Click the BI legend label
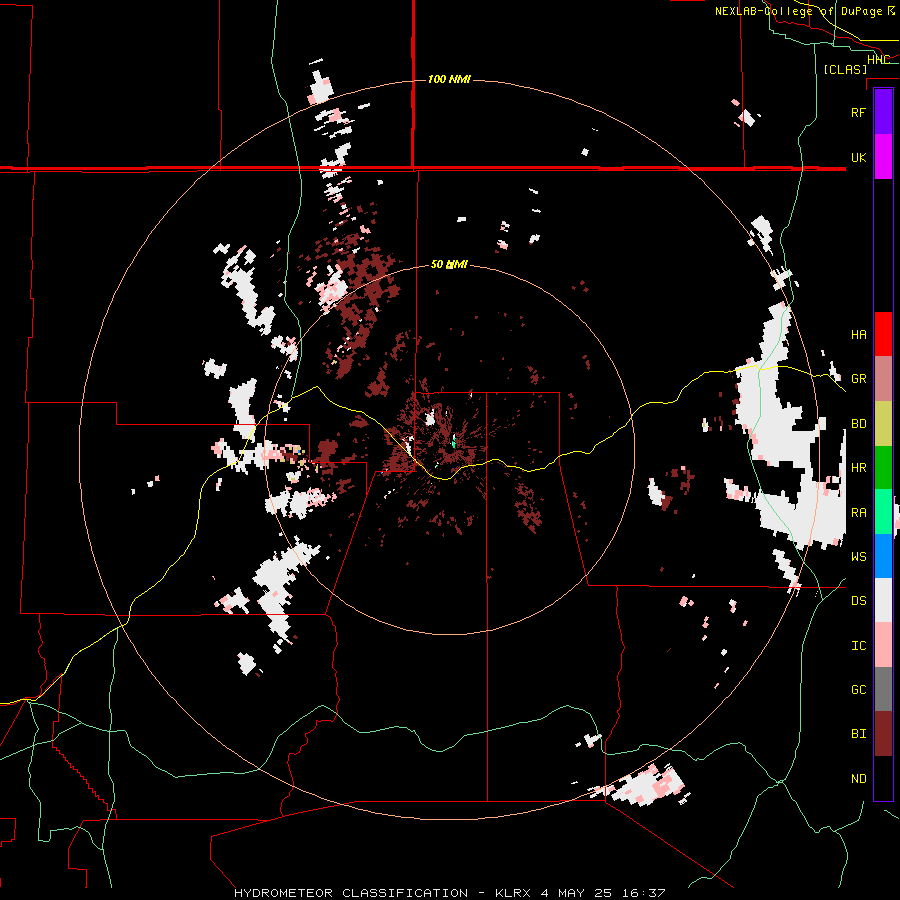900x900 pixels. [x=858, y=734]
